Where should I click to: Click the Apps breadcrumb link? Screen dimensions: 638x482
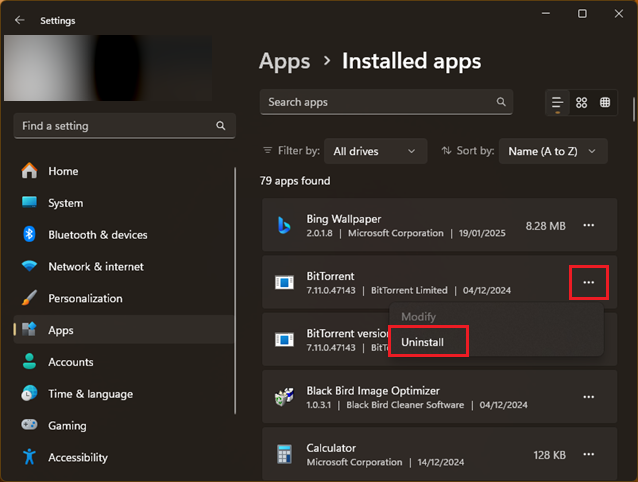pos(284,61)
